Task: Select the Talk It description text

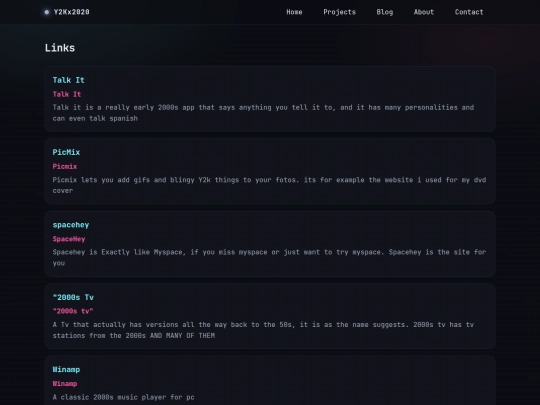Action: (x=263, y=113)
